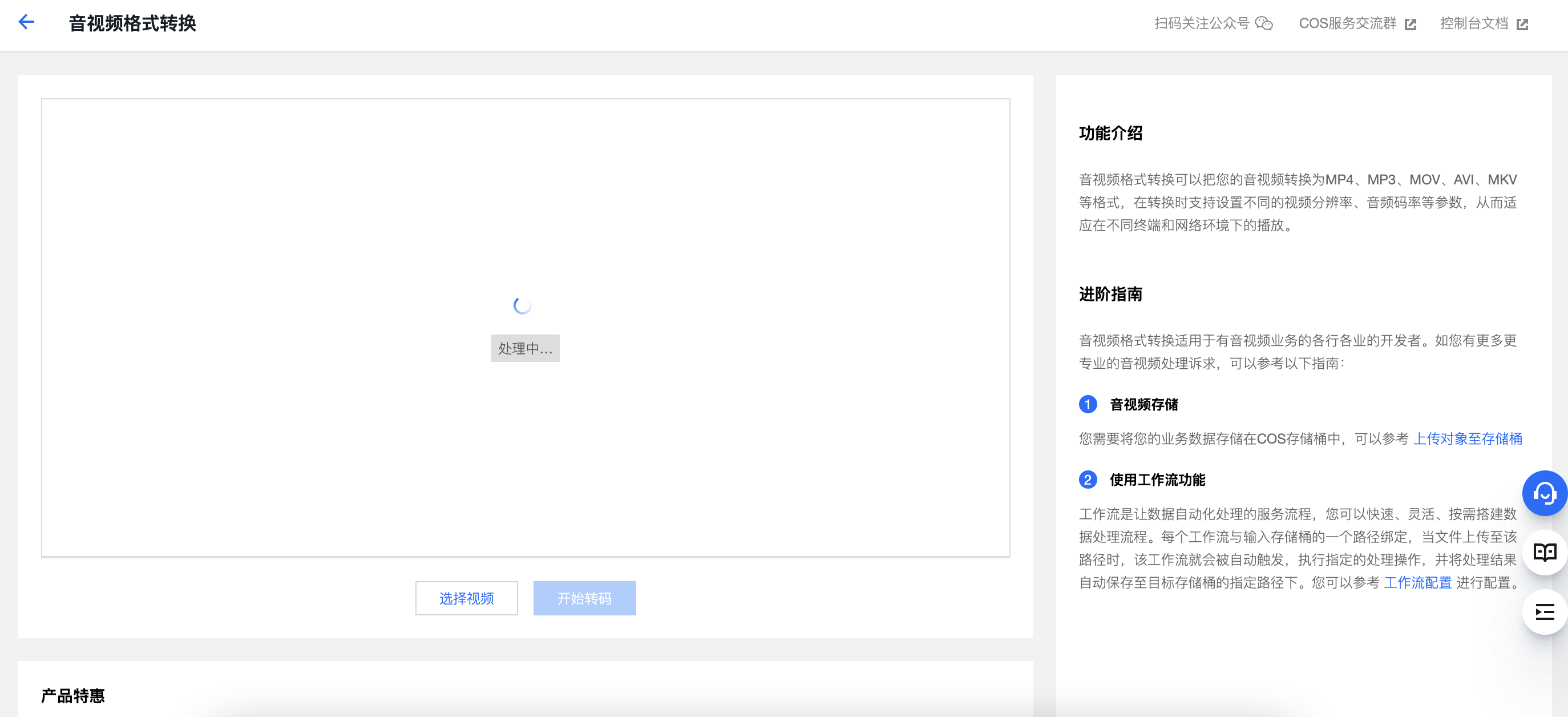Click the floating menu indent button
This screenshot has width=1568, height=717.
1544,611
